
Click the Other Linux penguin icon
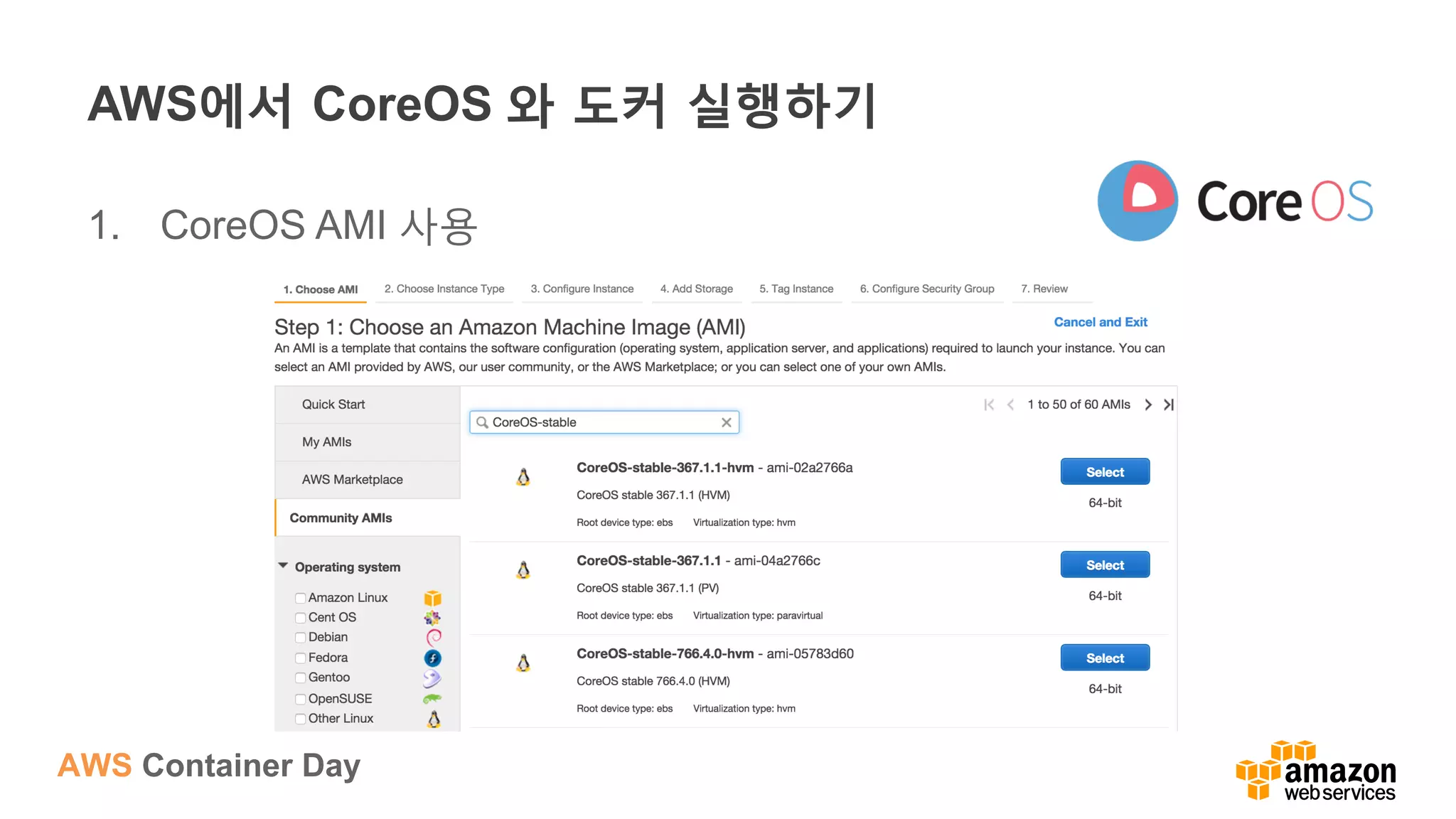[x=434, y=719]
